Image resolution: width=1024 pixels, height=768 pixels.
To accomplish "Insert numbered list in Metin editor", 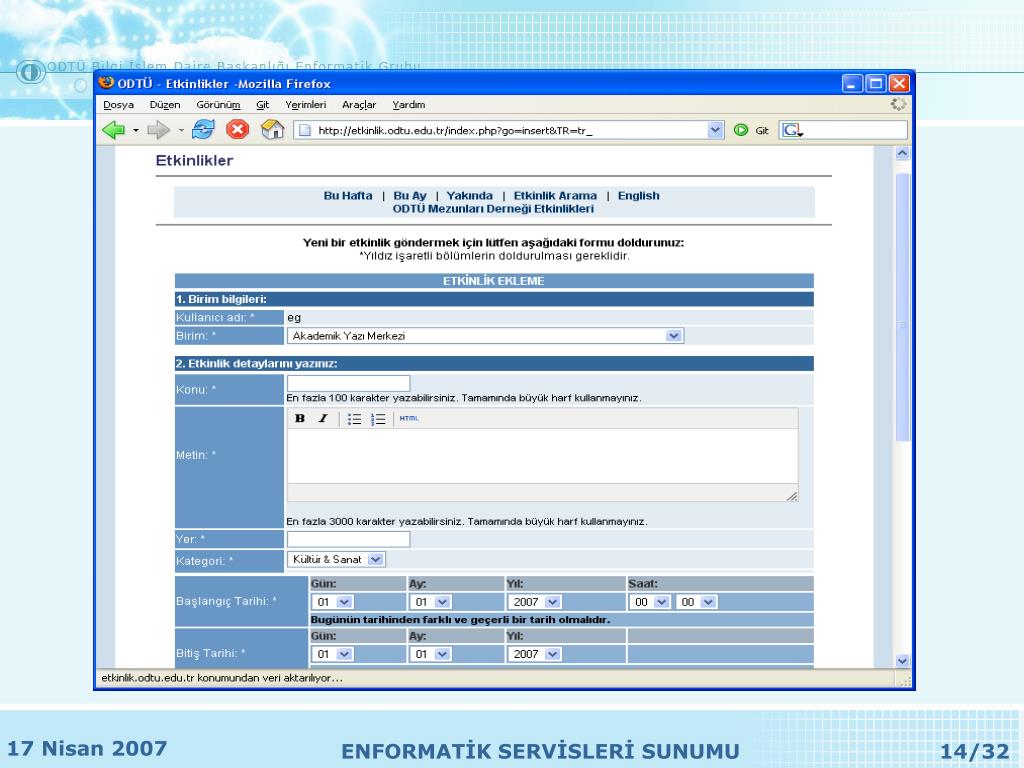I will [378, 419].
